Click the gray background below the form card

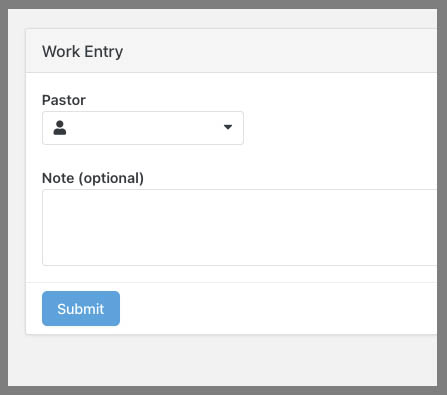click(222, 360)
